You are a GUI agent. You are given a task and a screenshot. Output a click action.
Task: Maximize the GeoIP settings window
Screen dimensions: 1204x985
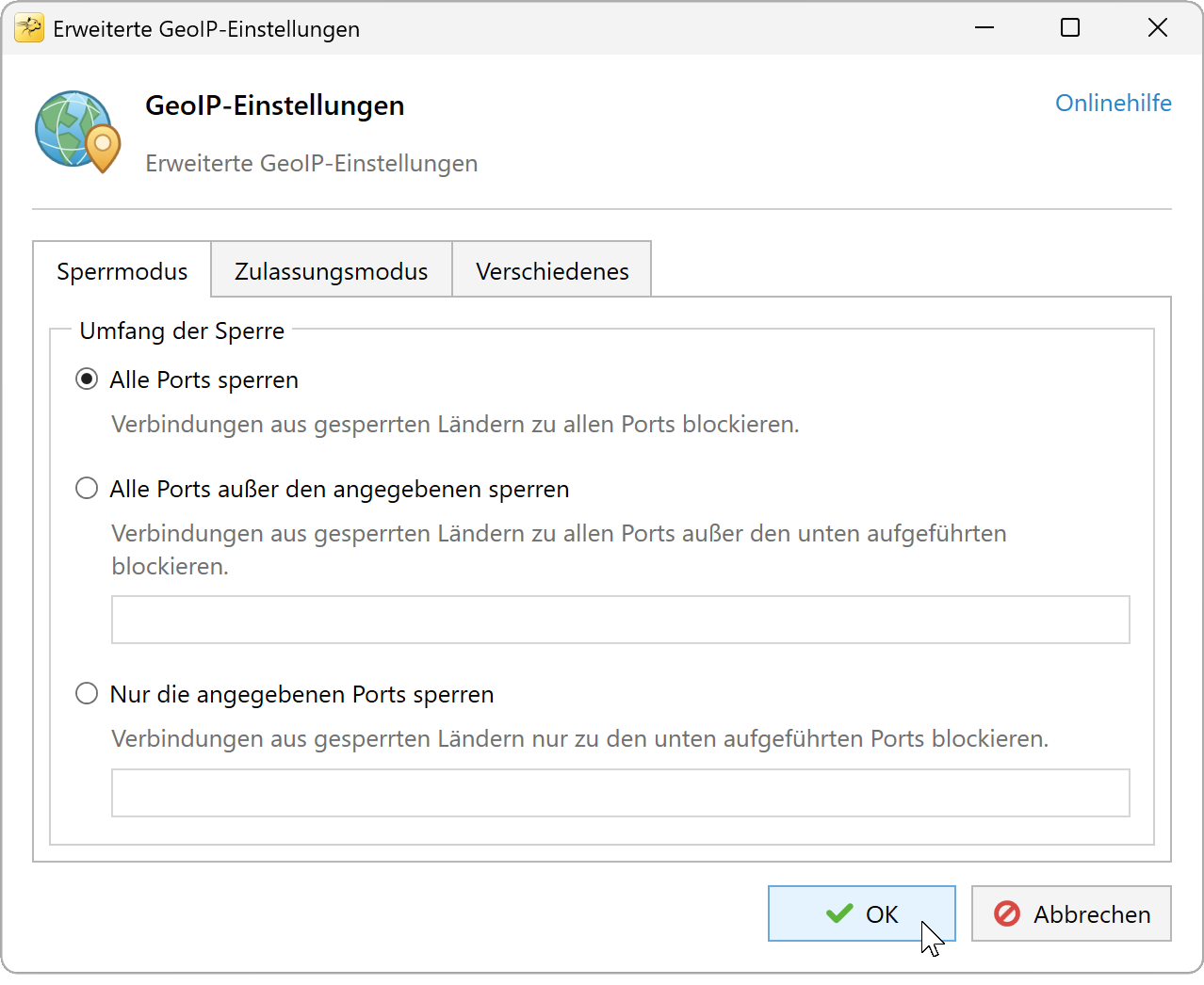click(x=1070, y=28)
